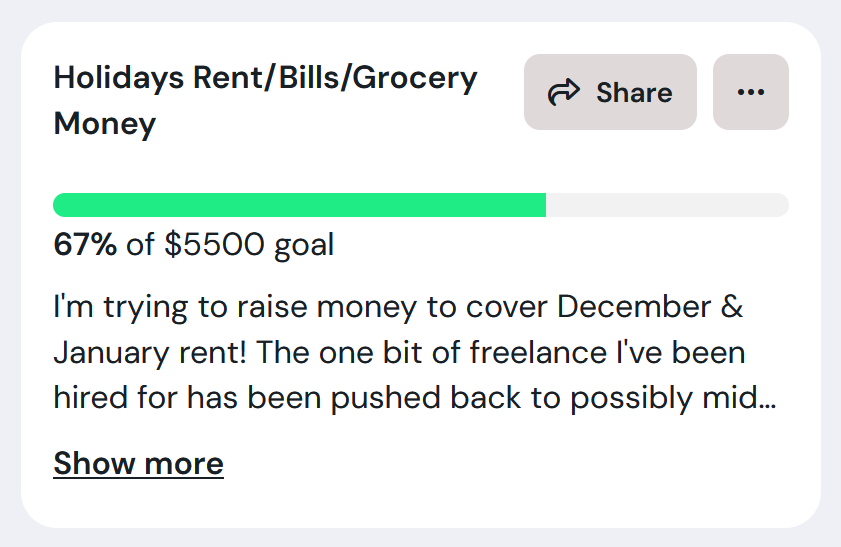Expand description with Show more

point(138,464)
